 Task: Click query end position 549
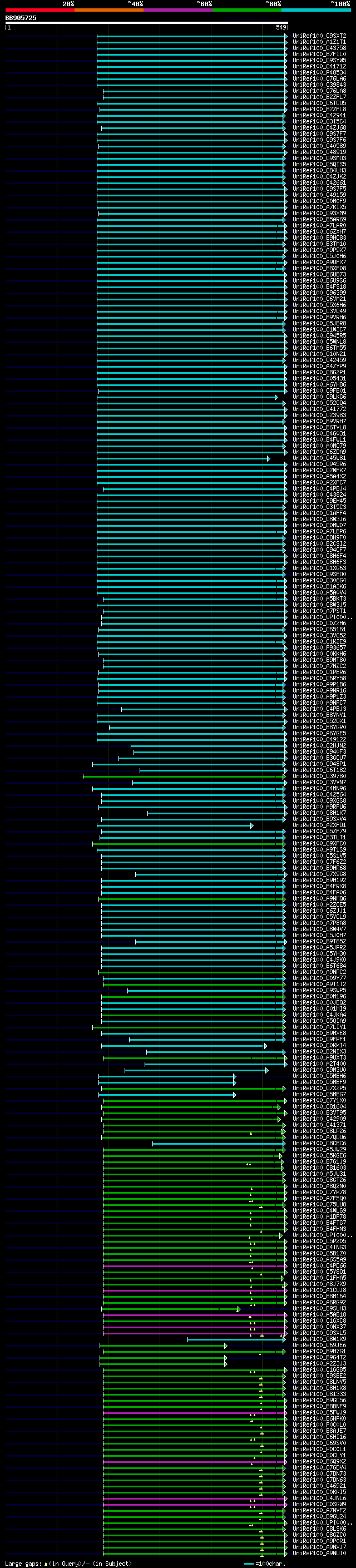coord(281,27)
